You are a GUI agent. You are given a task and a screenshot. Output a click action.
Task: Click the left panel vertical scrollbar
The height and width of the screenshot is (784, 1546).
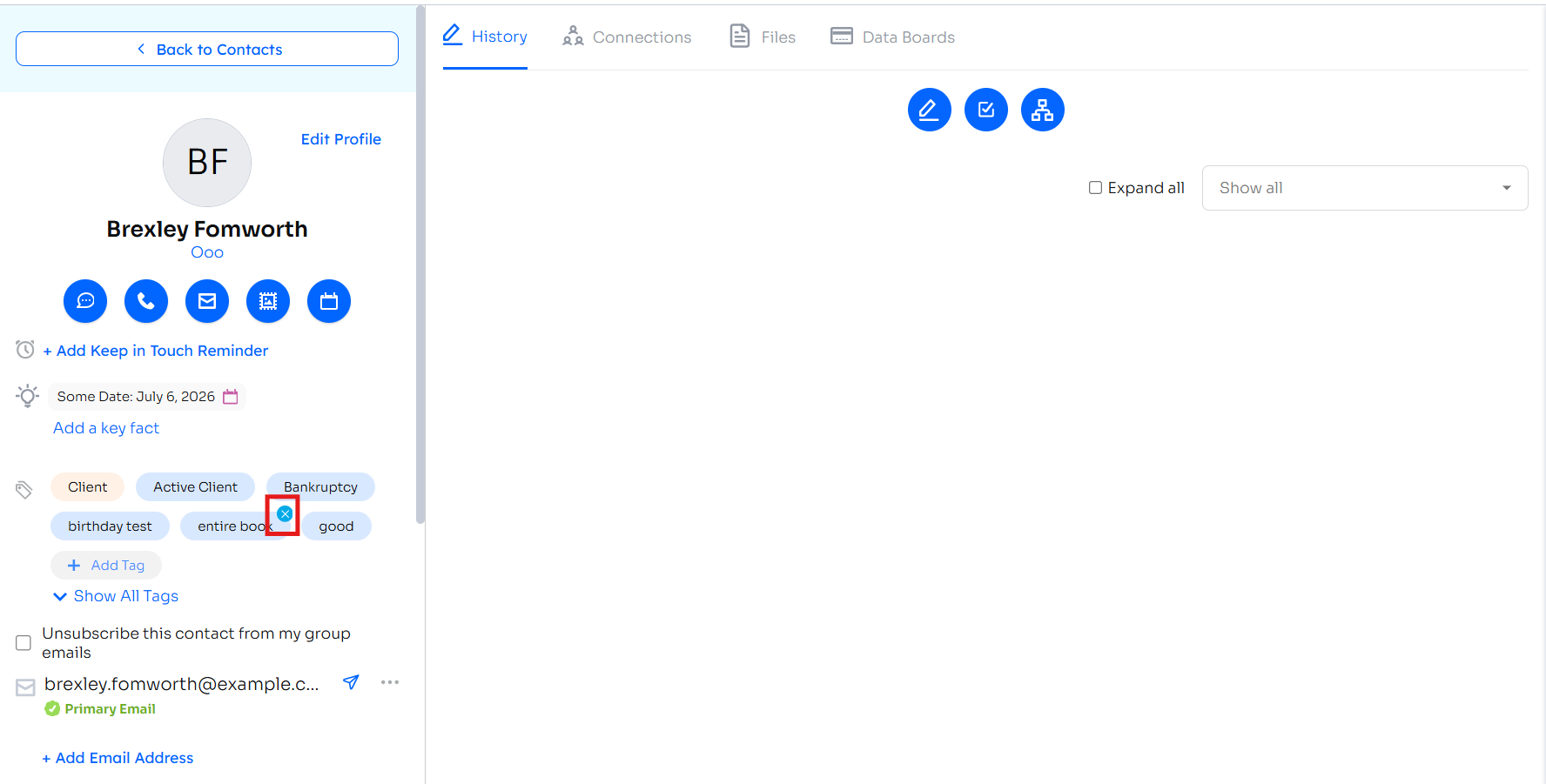coord(420,265)
